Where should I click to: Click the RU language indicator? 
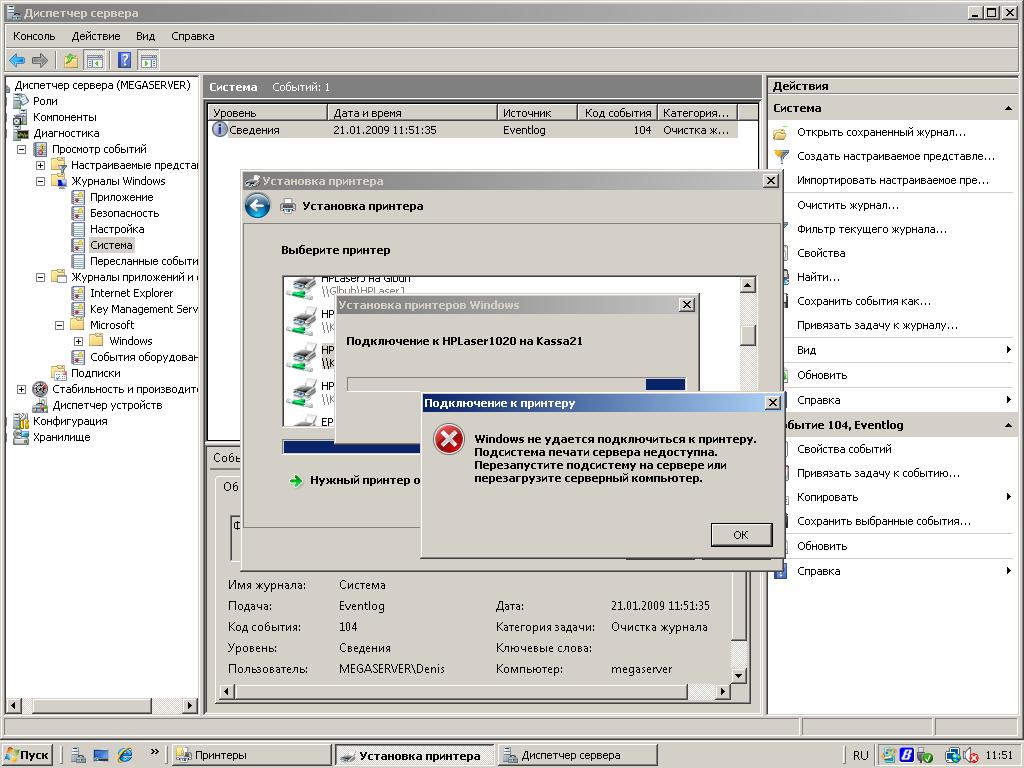pyautogui.click(x=860, y=756)
